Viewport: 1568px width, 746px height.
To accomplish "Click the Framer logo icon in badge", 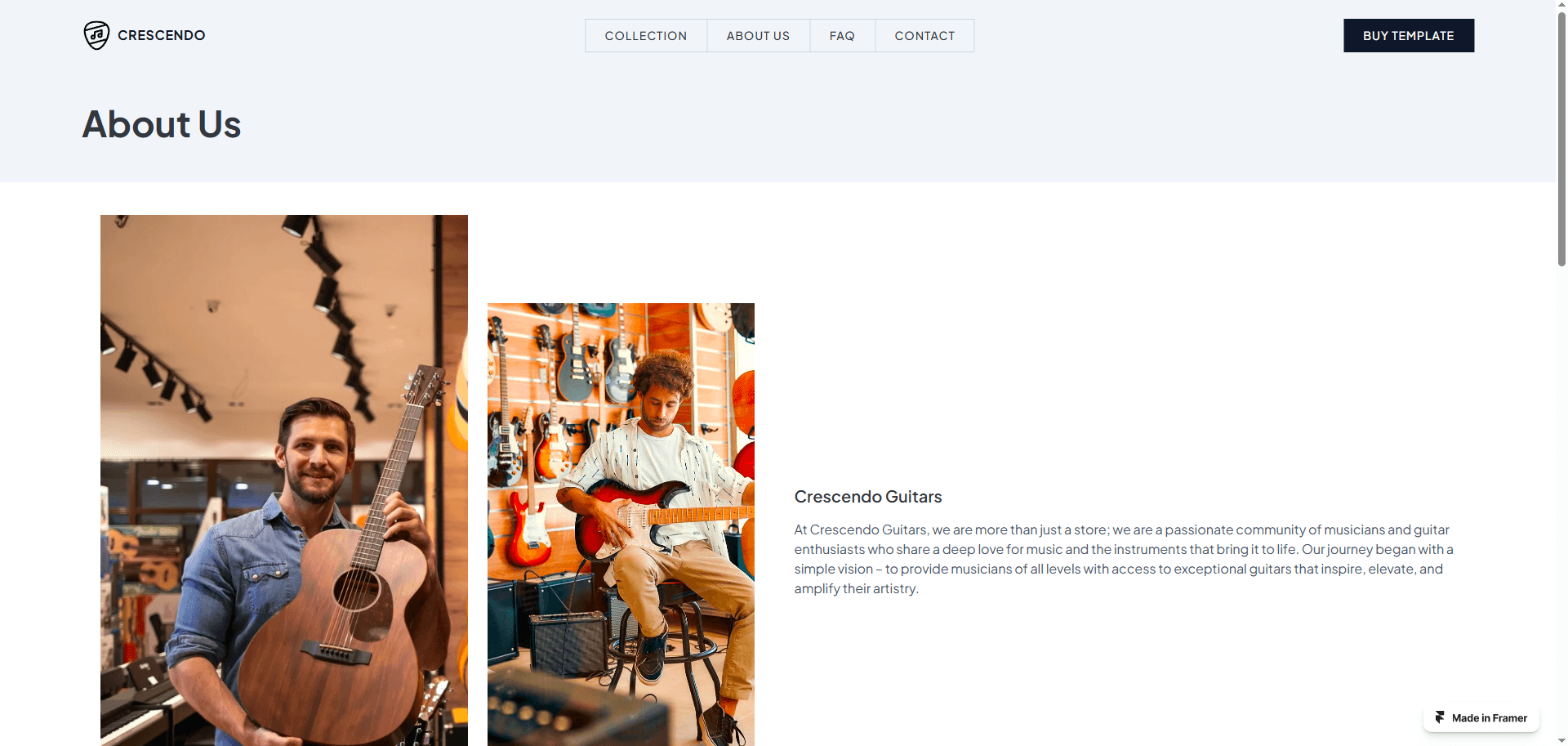I will [1440, 717].
